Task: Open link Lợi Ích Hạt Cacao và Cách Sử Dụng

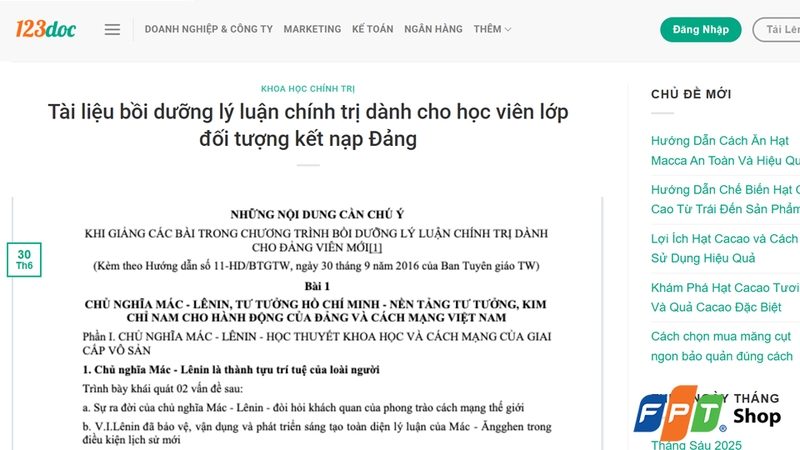Action: pyautogui.click(x=724, y=248)
